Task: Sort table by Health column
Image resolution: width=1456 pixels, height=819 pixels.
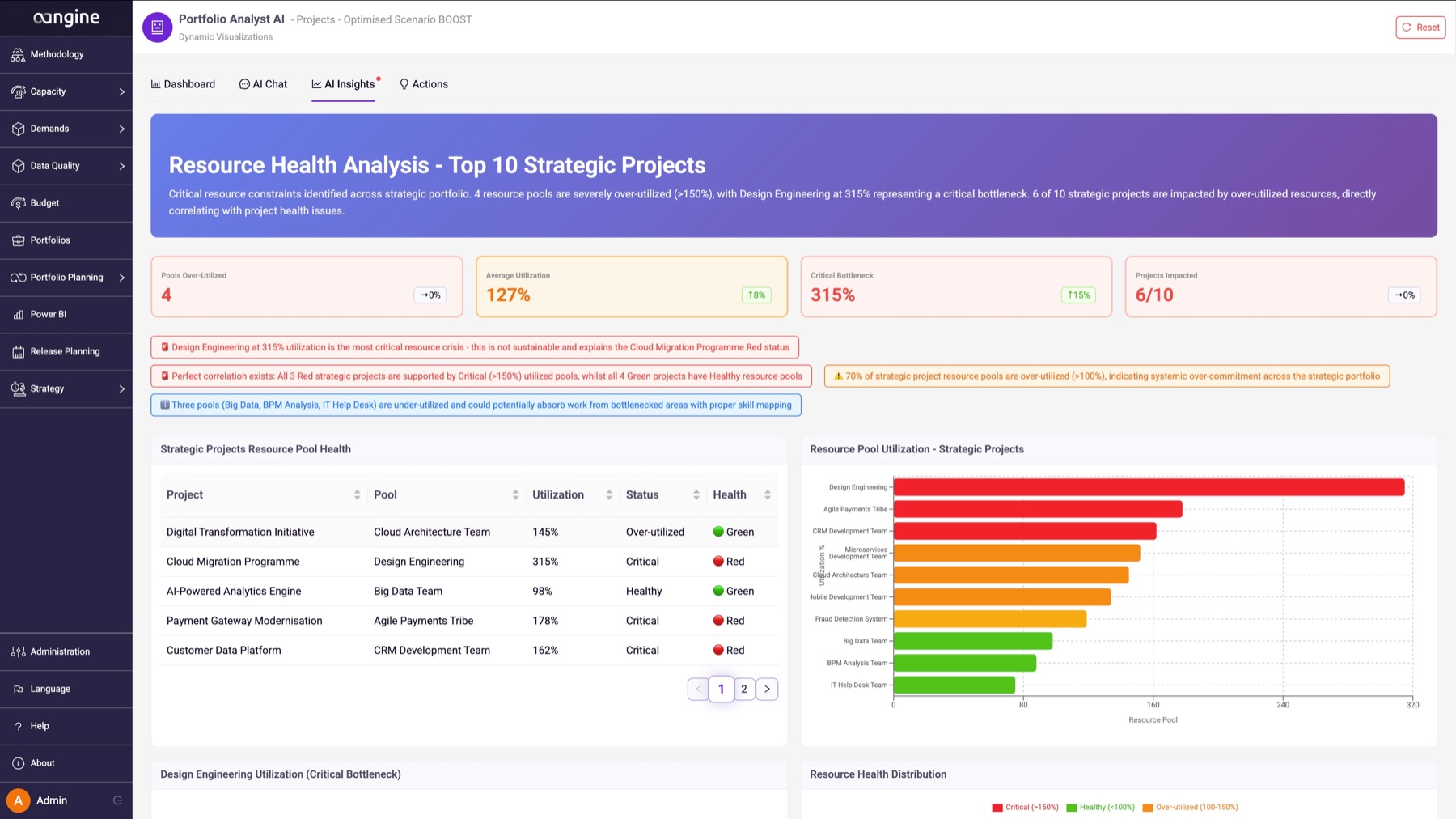Action: tap(768, 494)
